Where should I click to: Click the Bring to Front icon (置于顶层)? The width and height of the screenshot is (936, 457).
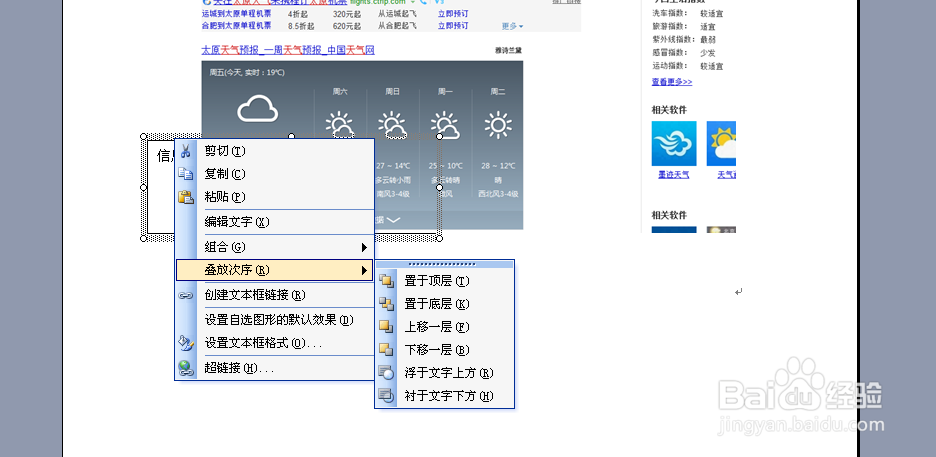tap(386, 280)
